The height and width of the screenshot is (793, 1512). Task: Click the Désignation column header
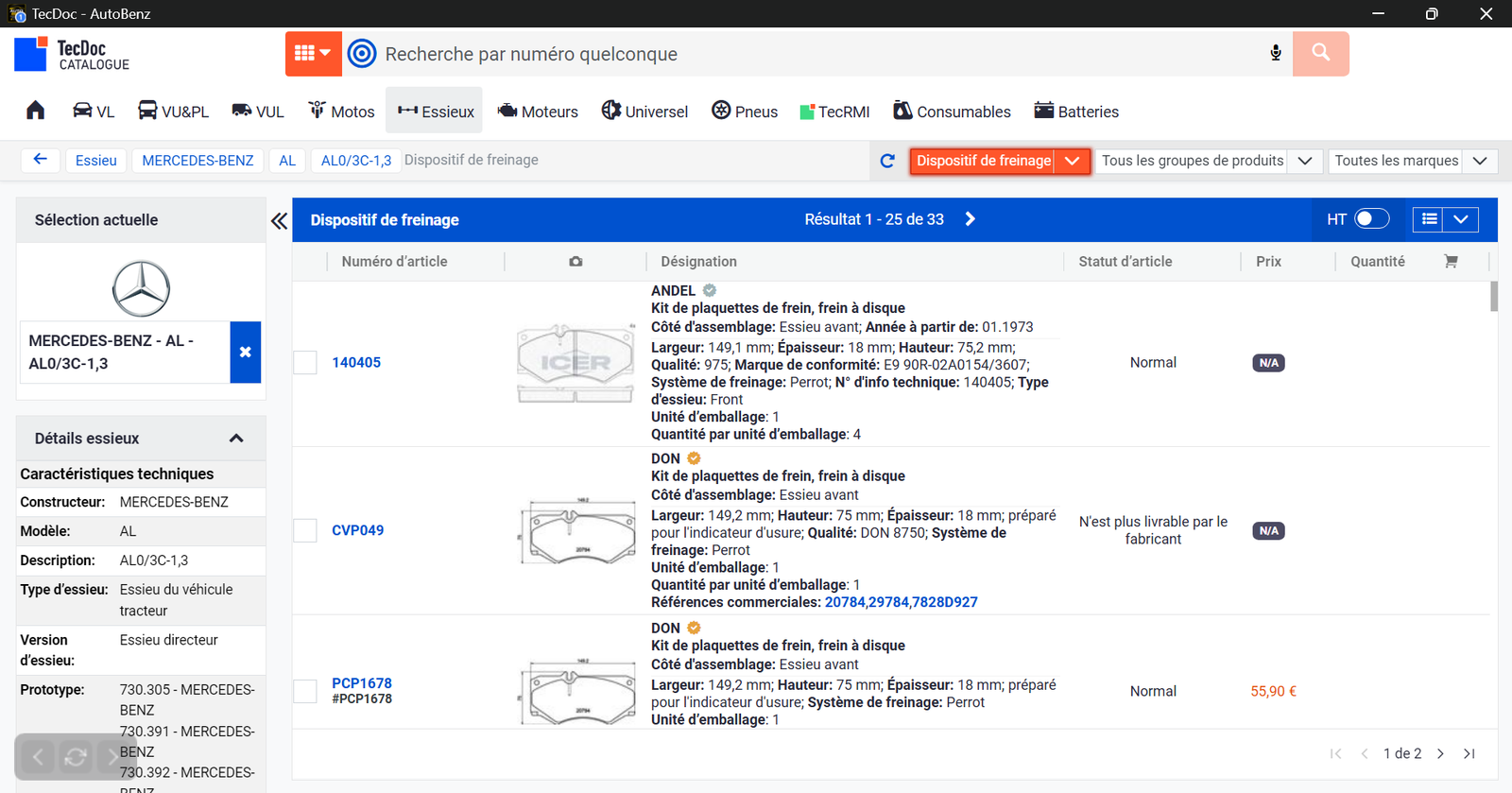point(699,262)
